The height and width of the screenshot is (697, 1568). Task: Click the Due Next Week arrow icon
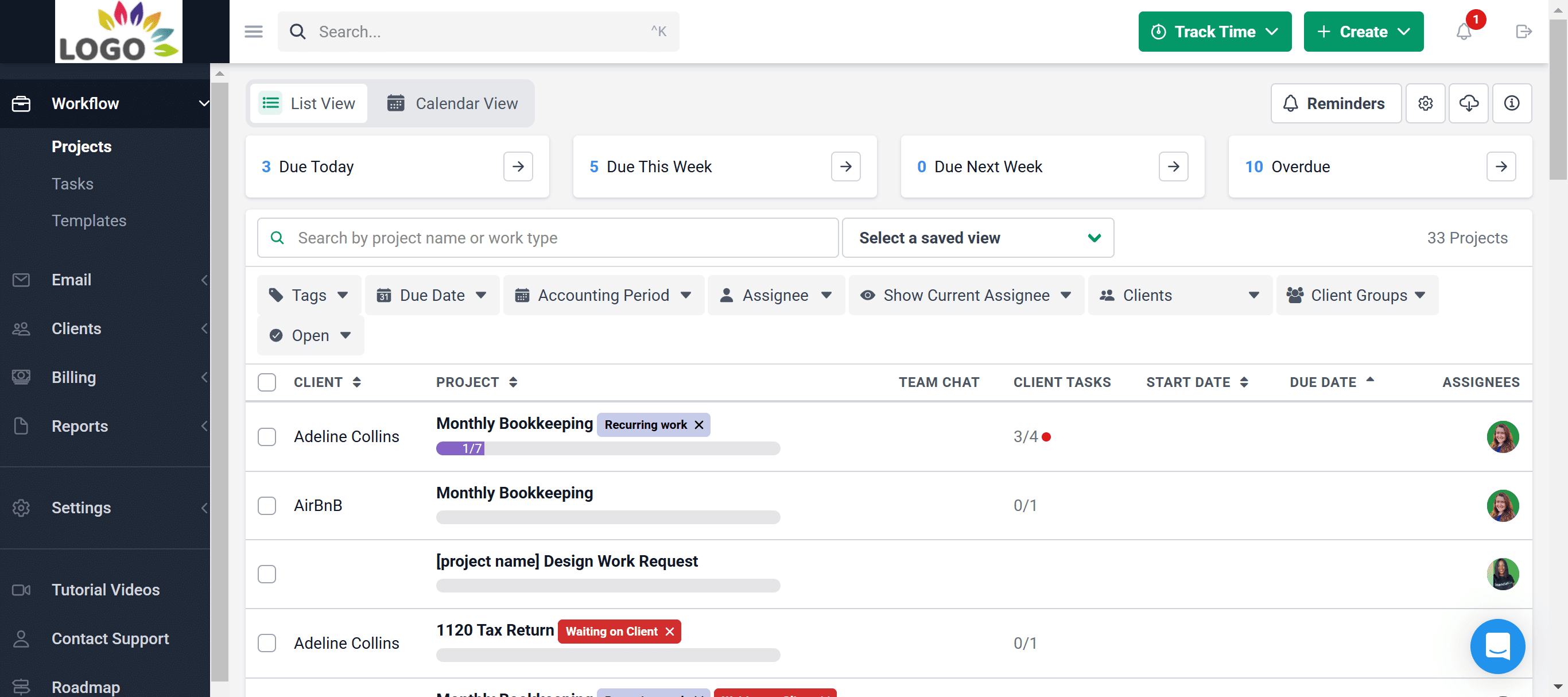click(x=1173, y=167)
